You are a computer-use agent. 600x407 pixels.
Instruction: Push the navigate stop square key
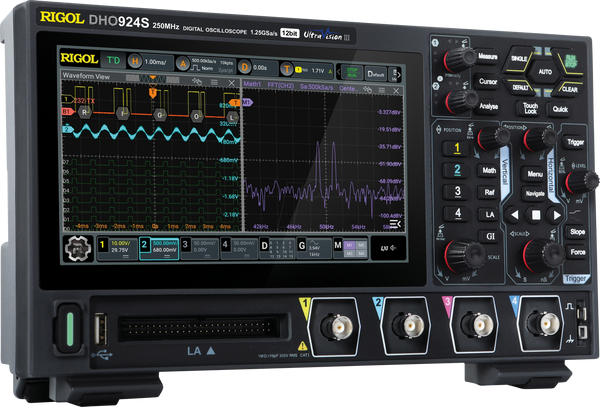[536, 215]
